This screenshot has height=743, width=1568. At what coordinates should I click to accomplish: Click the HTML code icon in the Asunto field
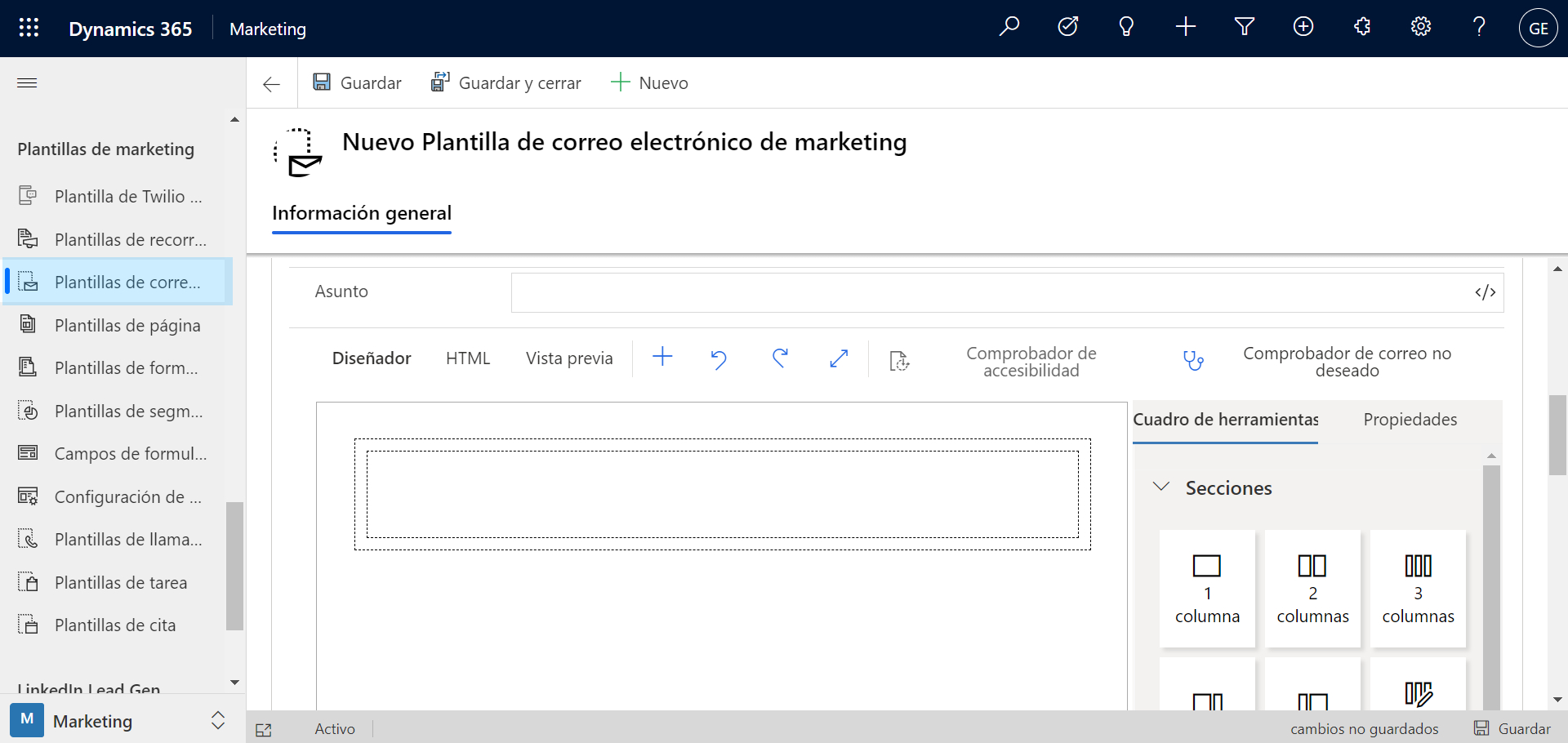point(1485,291)
